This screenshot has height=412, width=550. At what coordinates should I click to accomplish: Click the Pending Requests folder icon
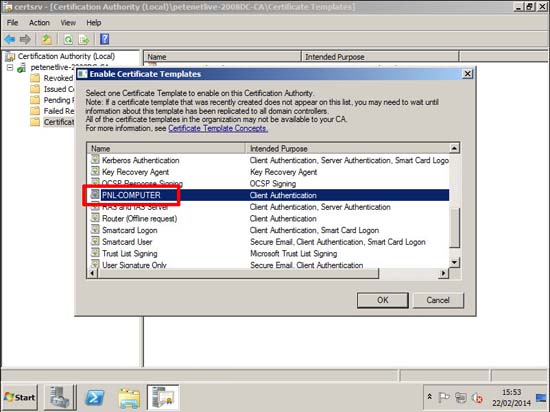[35, 100]
